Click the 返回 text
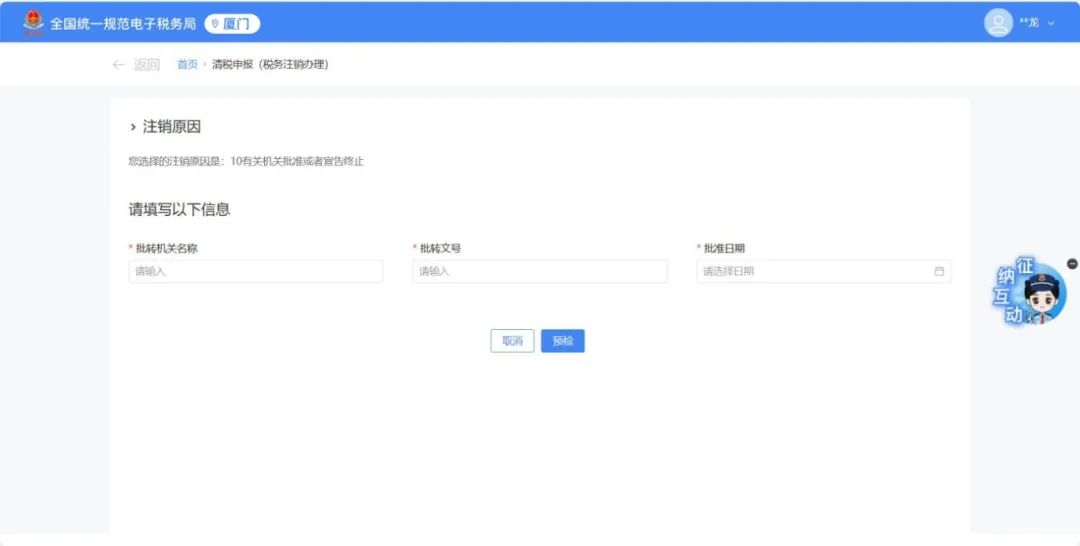The image size is (1080, 546). 147,65
